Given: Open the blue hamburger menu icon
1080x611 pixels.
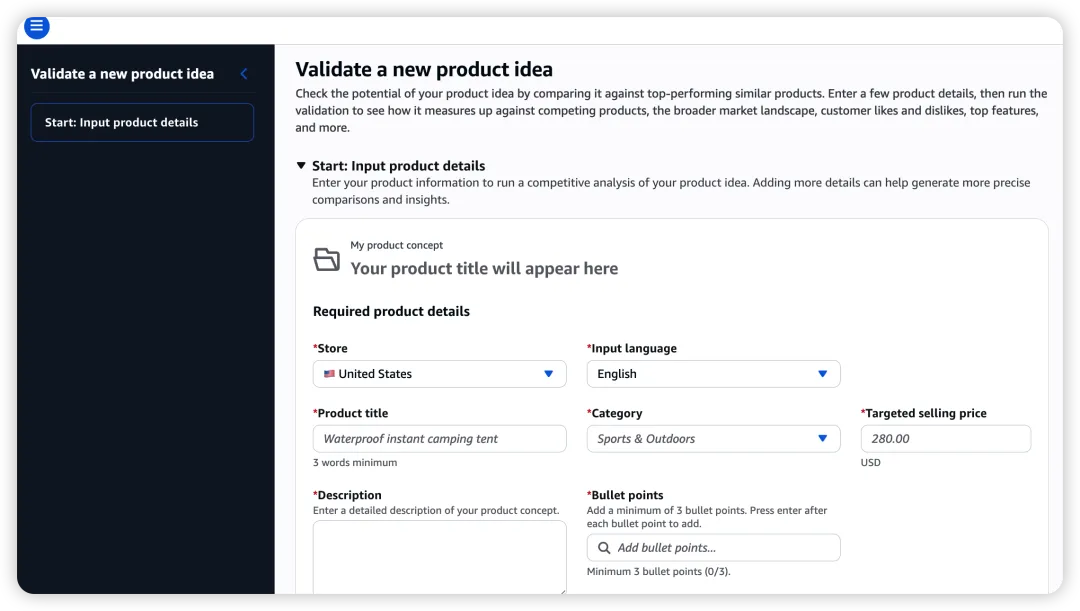Looking at the screenshot, I should pyautogui.click(x=37, y=27).
